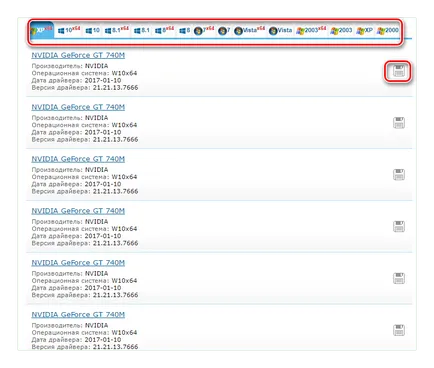Click the fourth driver's download floppy icon
434x368 pixels.
399,226
